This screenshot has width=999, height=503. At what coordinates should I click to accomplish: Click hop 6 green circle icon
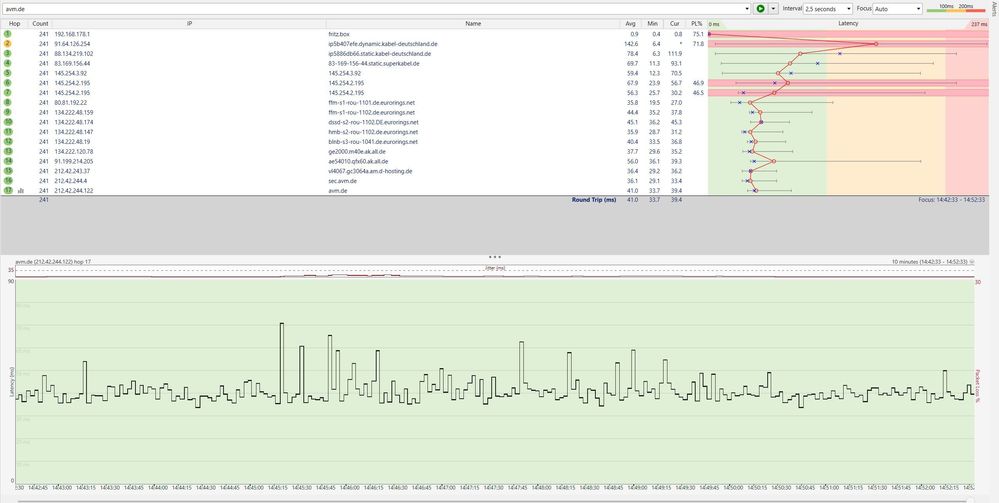(x=8, y=83)
